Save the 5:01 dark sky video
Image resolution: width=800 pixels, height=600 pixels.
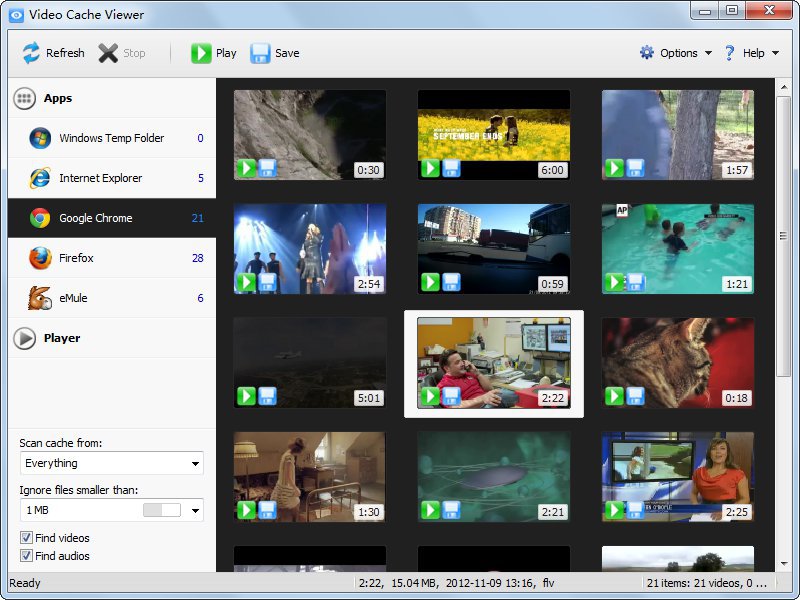(267, 396)
